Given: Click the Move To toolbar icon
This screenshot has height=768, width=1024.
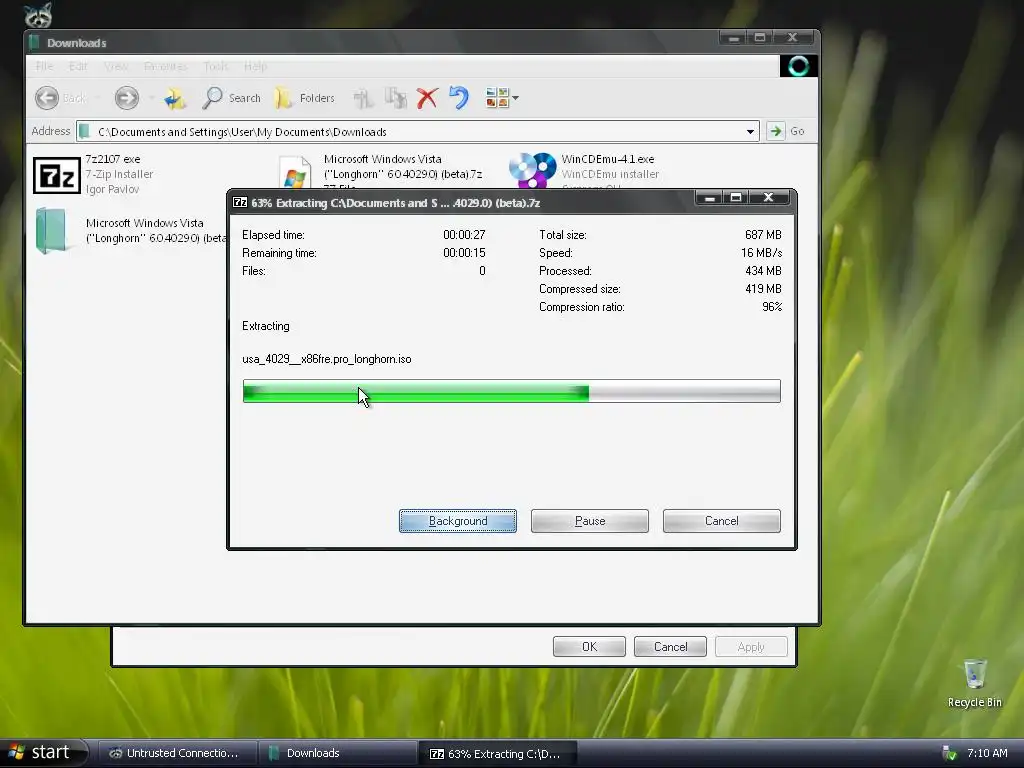Looking at the screenshot, I should [363, 98].
